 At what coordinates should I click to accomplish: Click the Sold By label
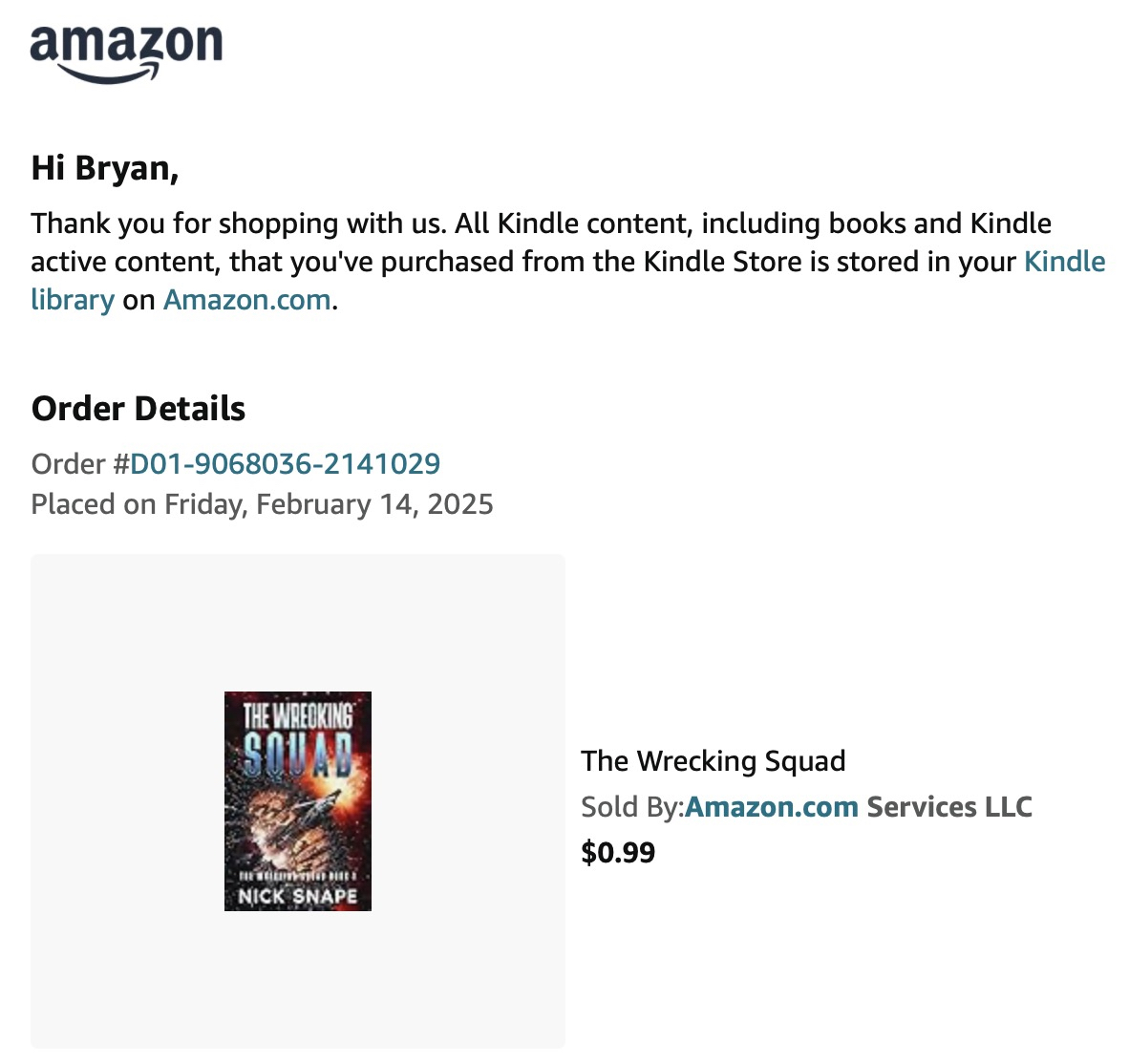pos(630,807)
